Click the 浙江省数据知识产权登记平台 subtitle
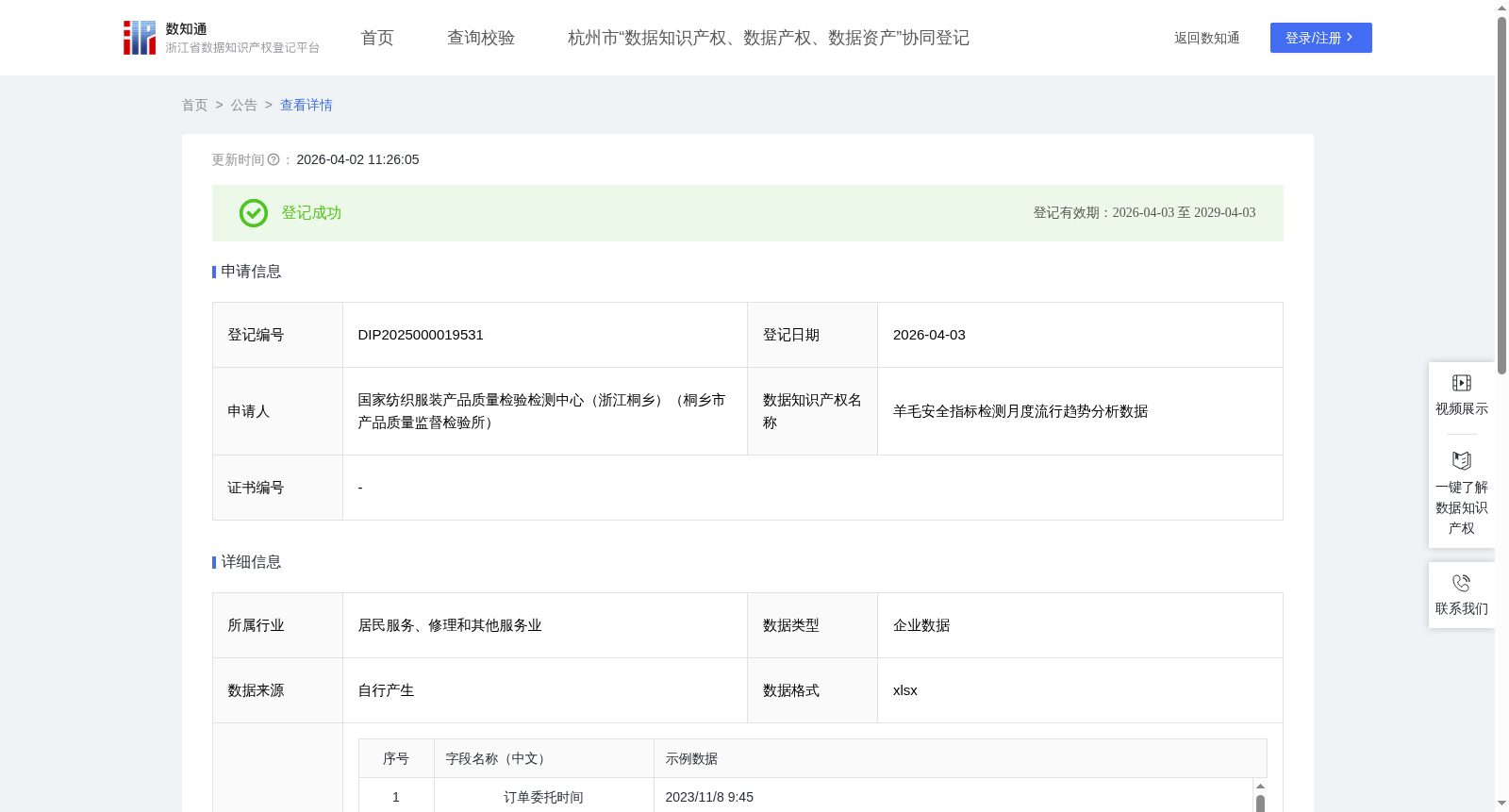Viewport: 1509px width, 812px height. [242, 48]
